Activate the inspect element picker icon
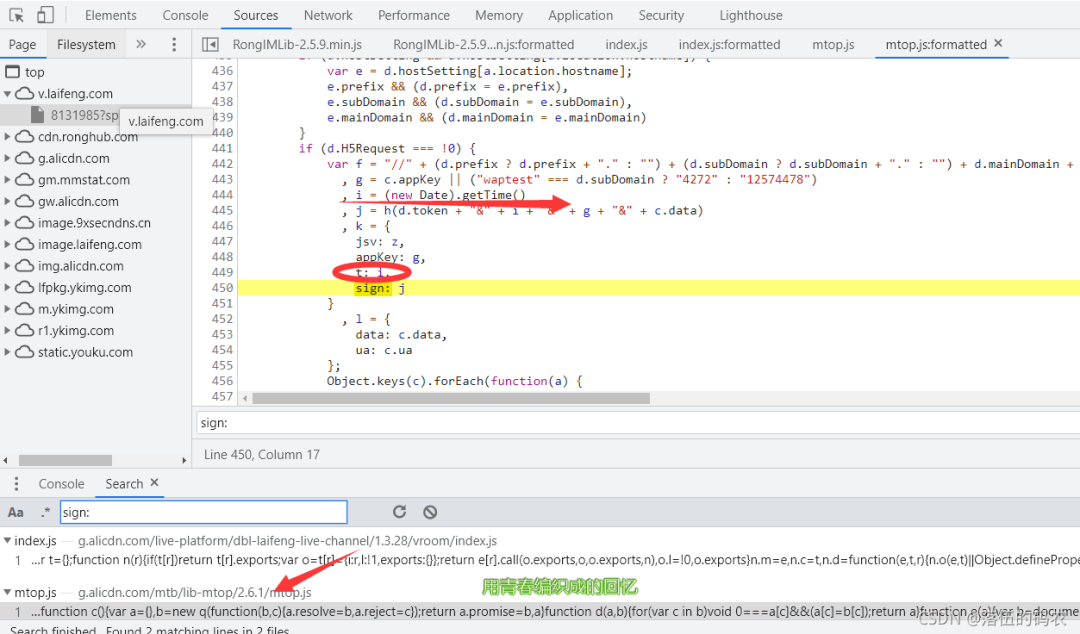 click(17, 14)
